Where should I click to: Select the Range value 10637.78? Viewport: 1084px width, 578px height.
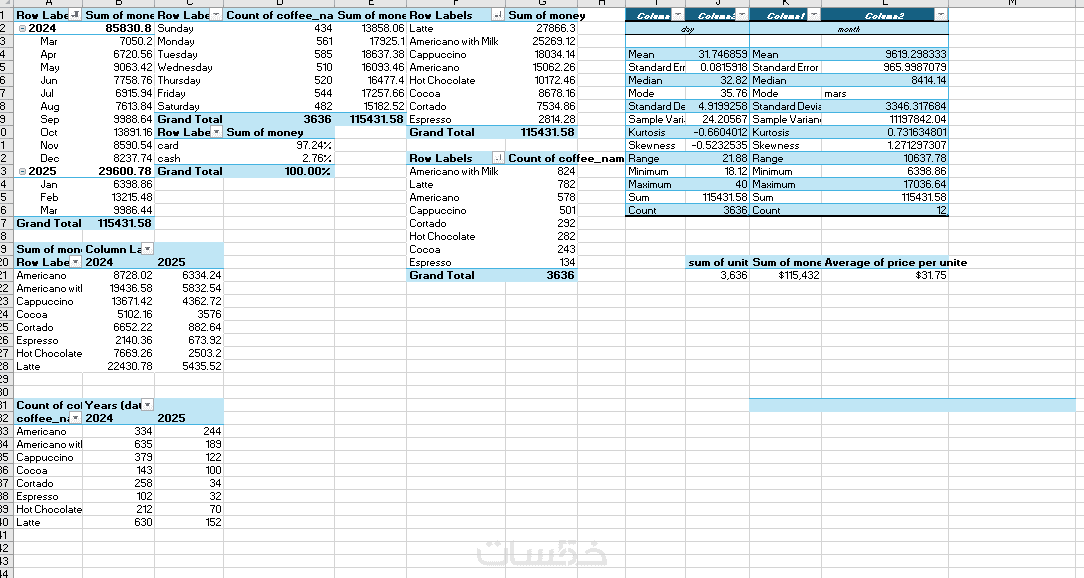[x=885, y=158]
